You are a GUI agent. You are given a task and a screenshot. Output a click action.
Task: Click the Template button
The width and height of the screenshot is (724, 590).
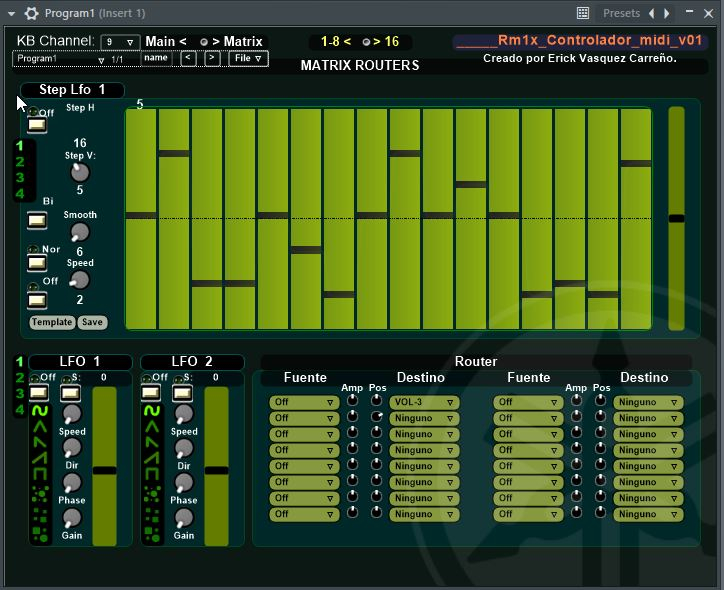point(52,323)
